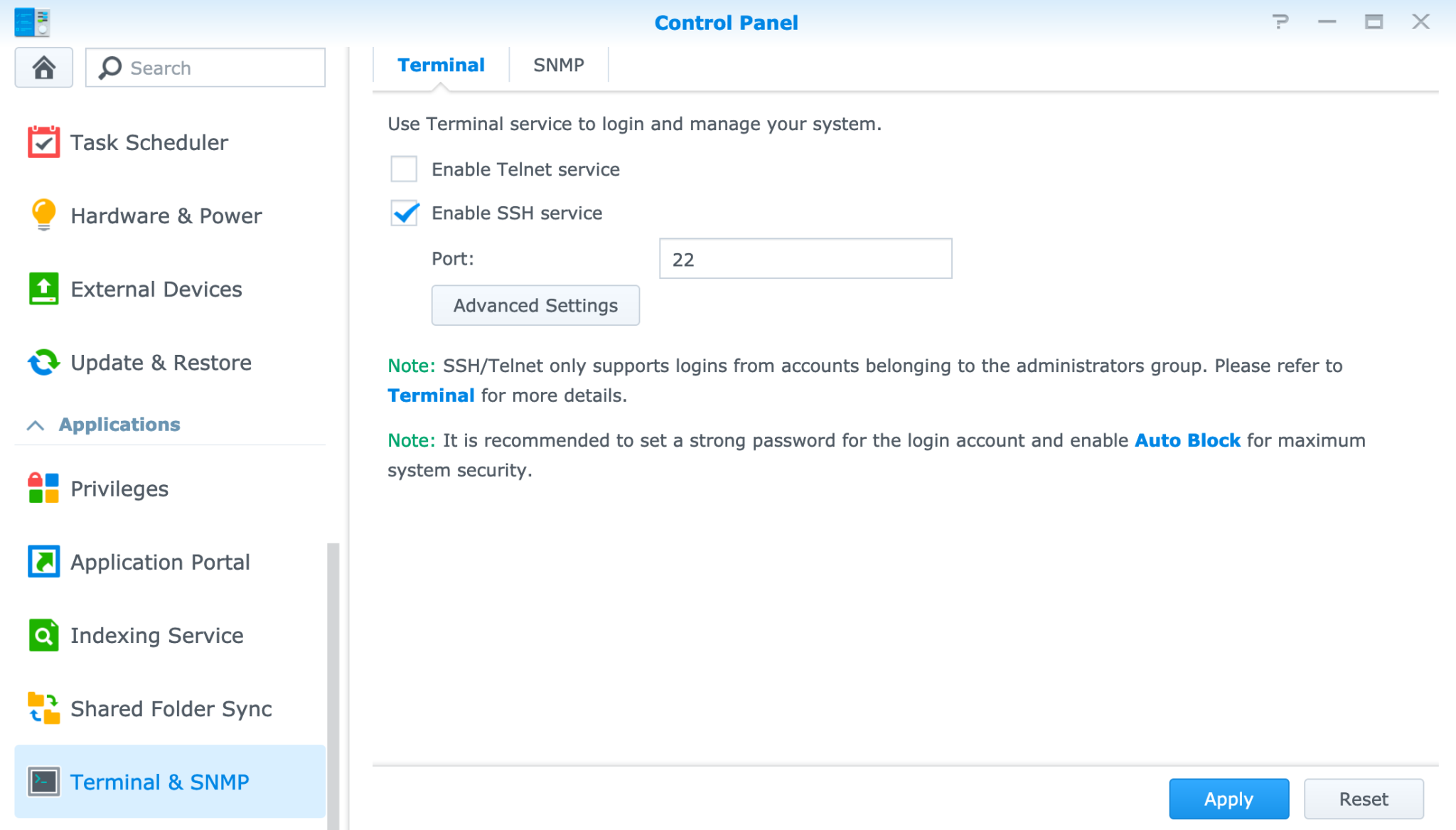Enable Telnet service checkbox
The height and width of the screenshot is (830, 1456).
[404, 169]
